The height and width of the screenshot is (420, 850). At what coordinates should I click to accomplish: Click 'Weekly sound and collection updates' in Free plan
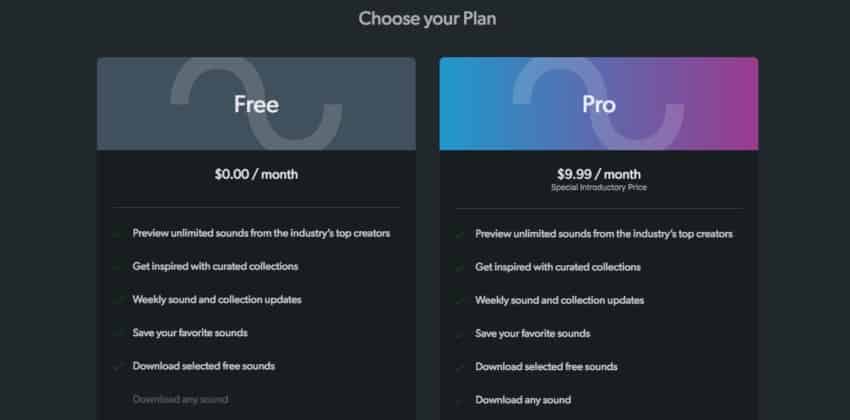(217, 299)
